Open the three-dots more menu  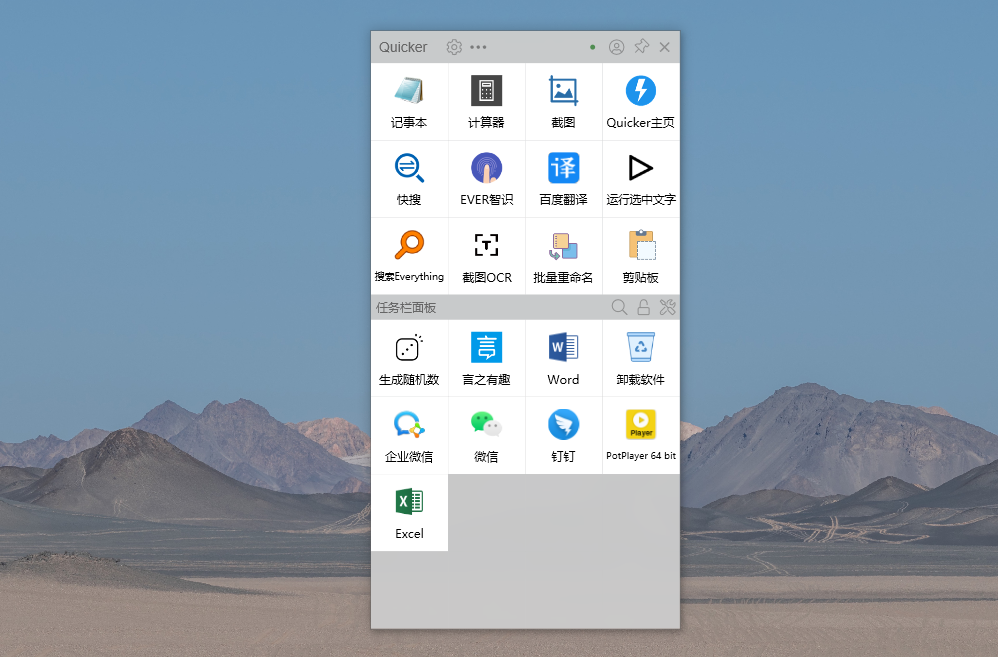[x=478, y=47]
